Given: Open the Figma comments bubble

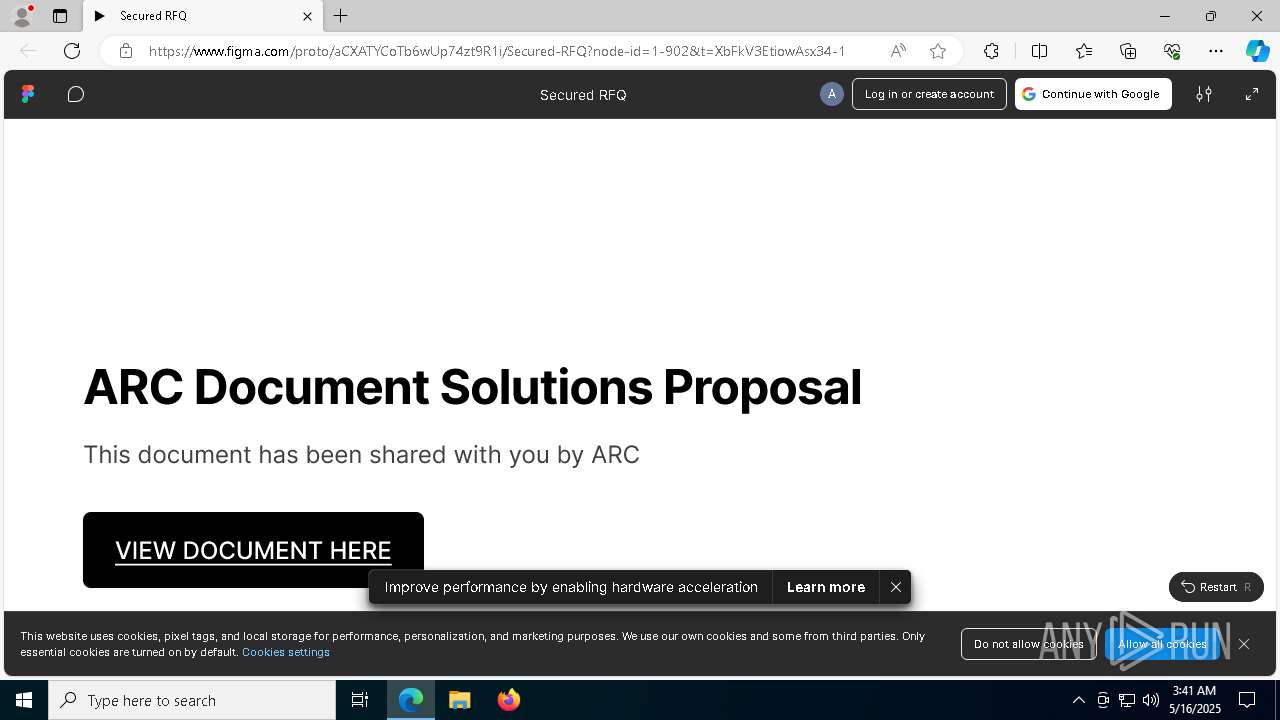Looking at the screenshot, I should (76, 94).
